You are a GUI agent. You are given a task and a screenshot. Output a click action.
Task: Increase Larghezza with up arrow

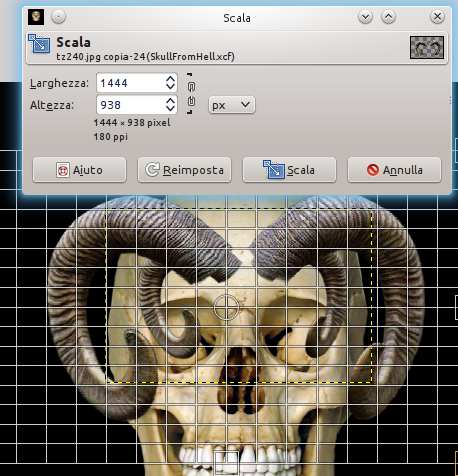tap(170, 79)
